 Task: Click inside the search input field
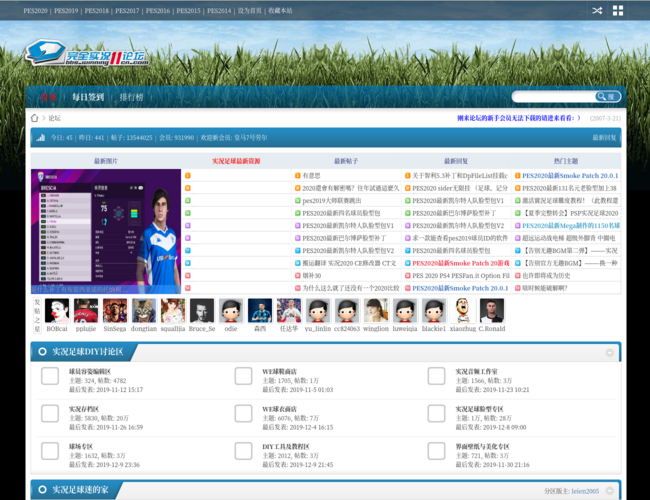552,97
